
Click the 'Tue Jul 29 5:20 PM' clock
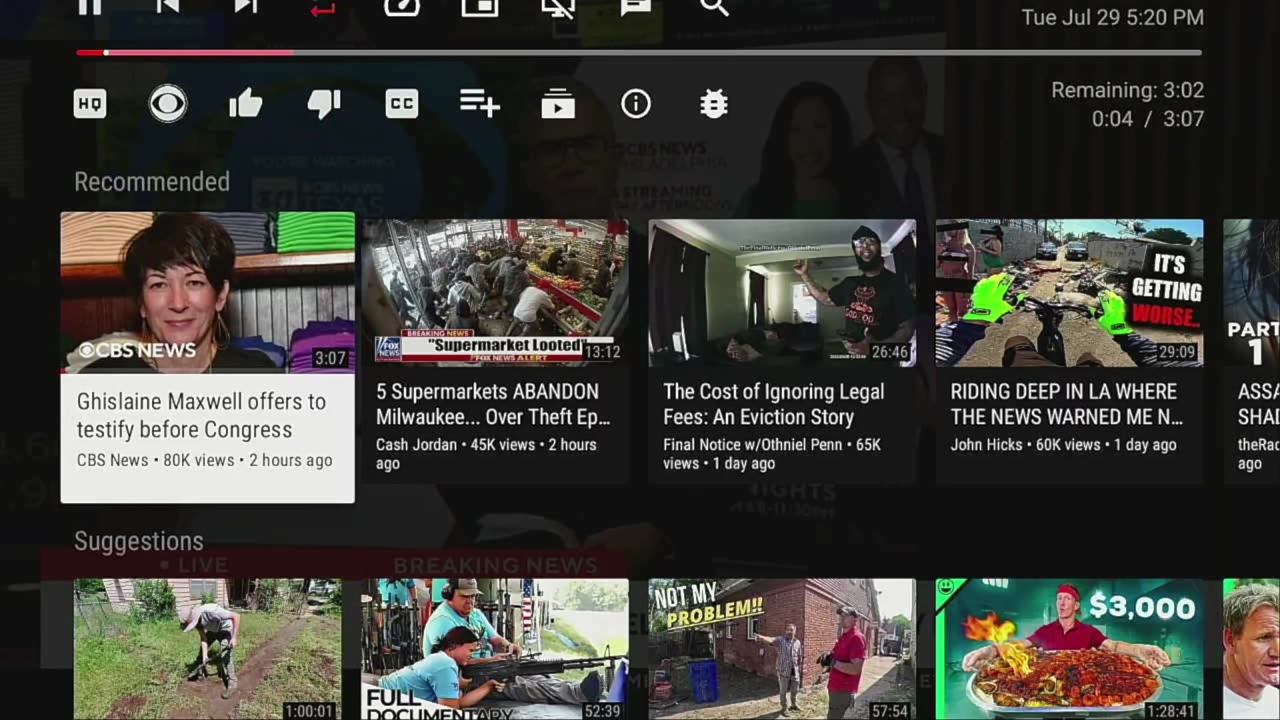tap(1112, 17)
